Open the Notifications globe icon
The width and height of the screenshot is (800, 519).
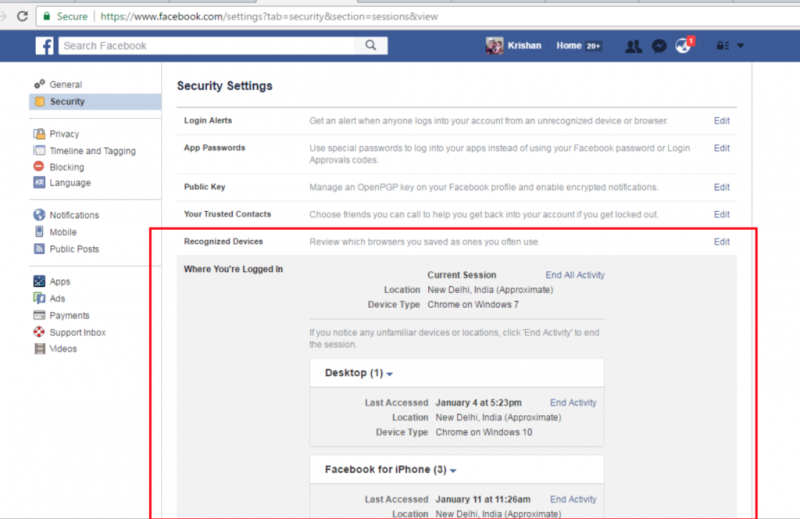[x=683, y=46]
